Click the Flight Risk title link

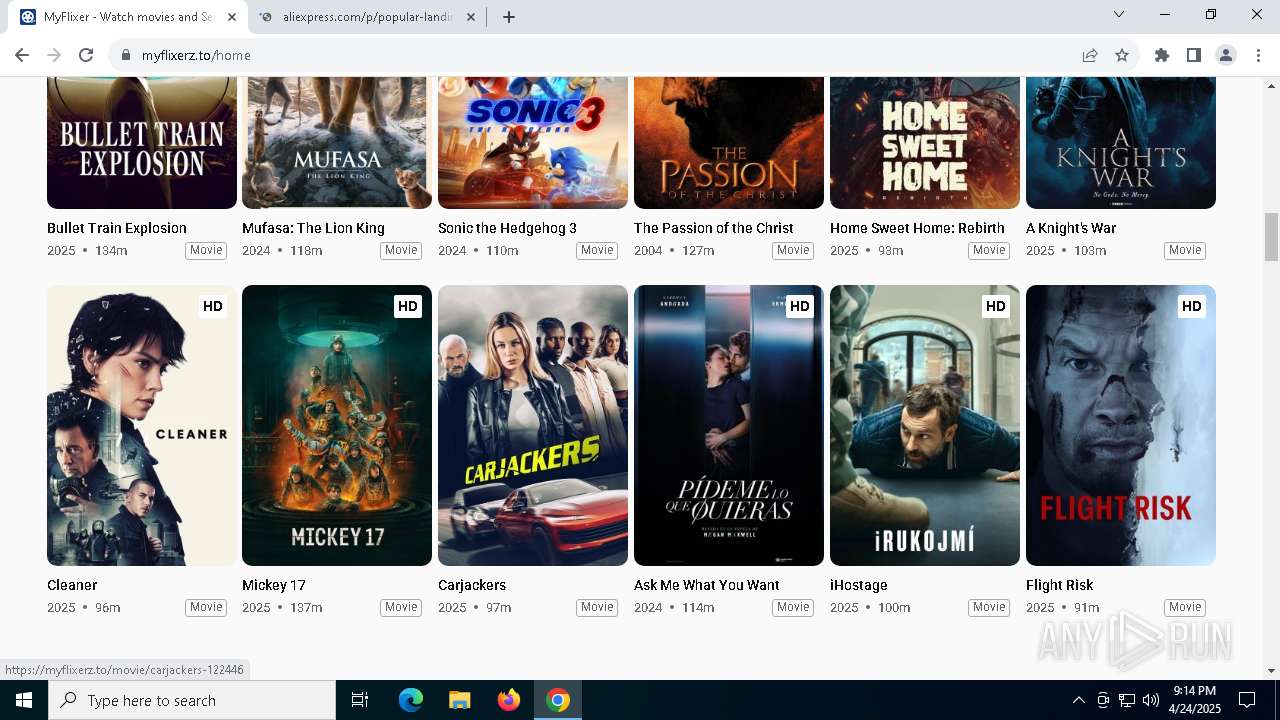click(x=1060, y=585)
